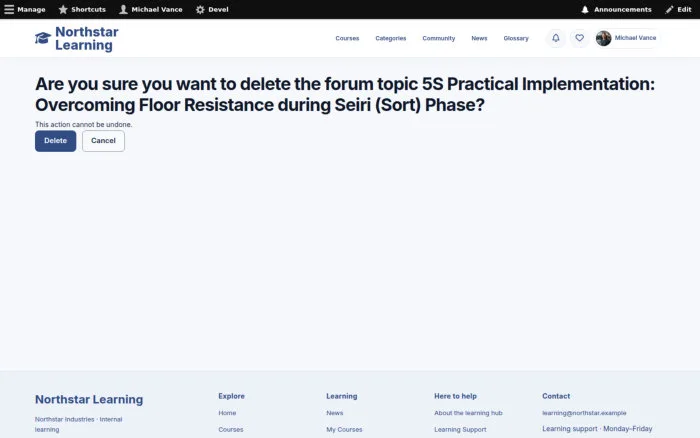Click the footer Contact heading
The height and width of the screenshot is (438, 700).
coord(556,396)
